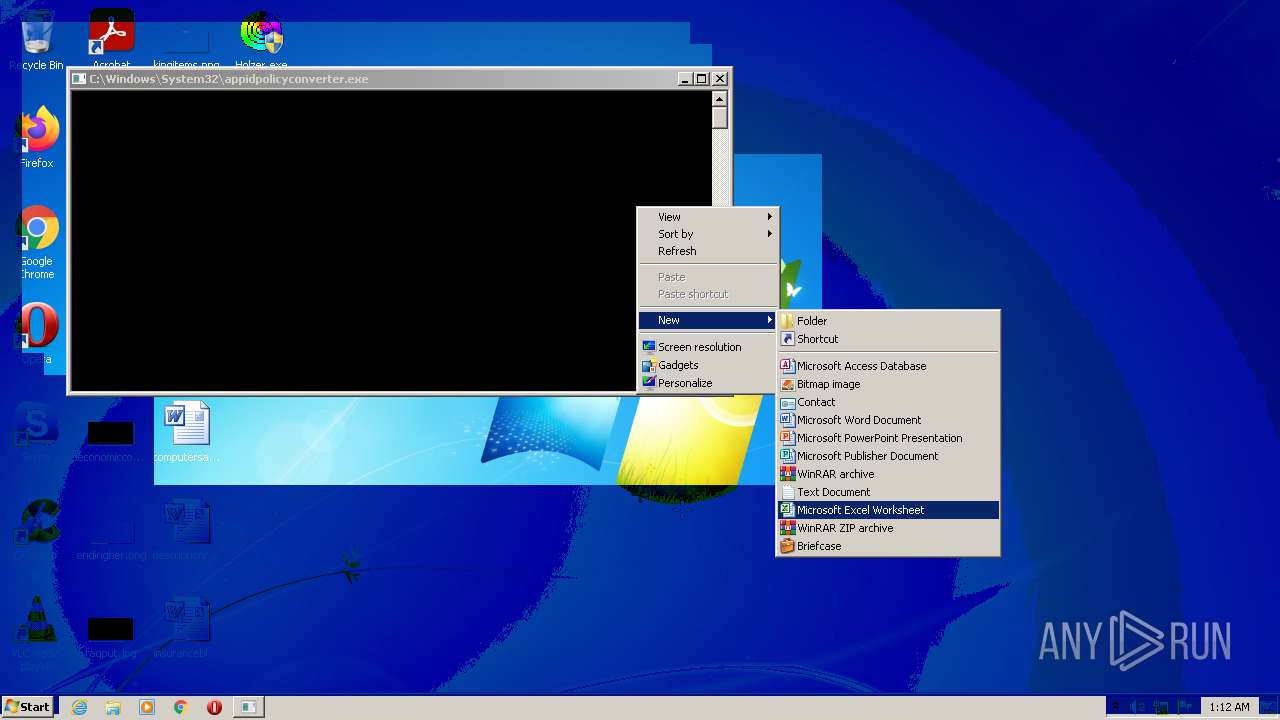The height and width of the screenshot is (720, 1280).
Task: Expand the Sort by submenu
Action: 708,234
